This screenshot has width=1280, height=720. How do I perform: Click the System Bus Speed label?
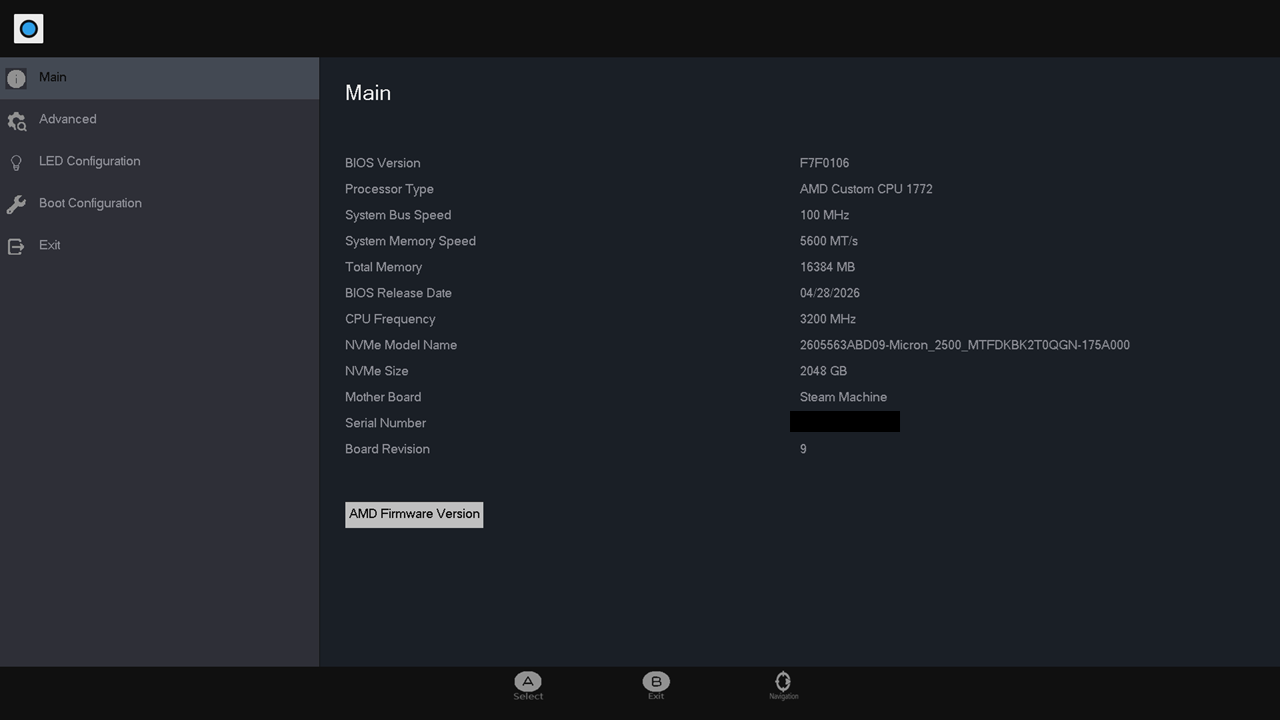[x=398, y=215]
